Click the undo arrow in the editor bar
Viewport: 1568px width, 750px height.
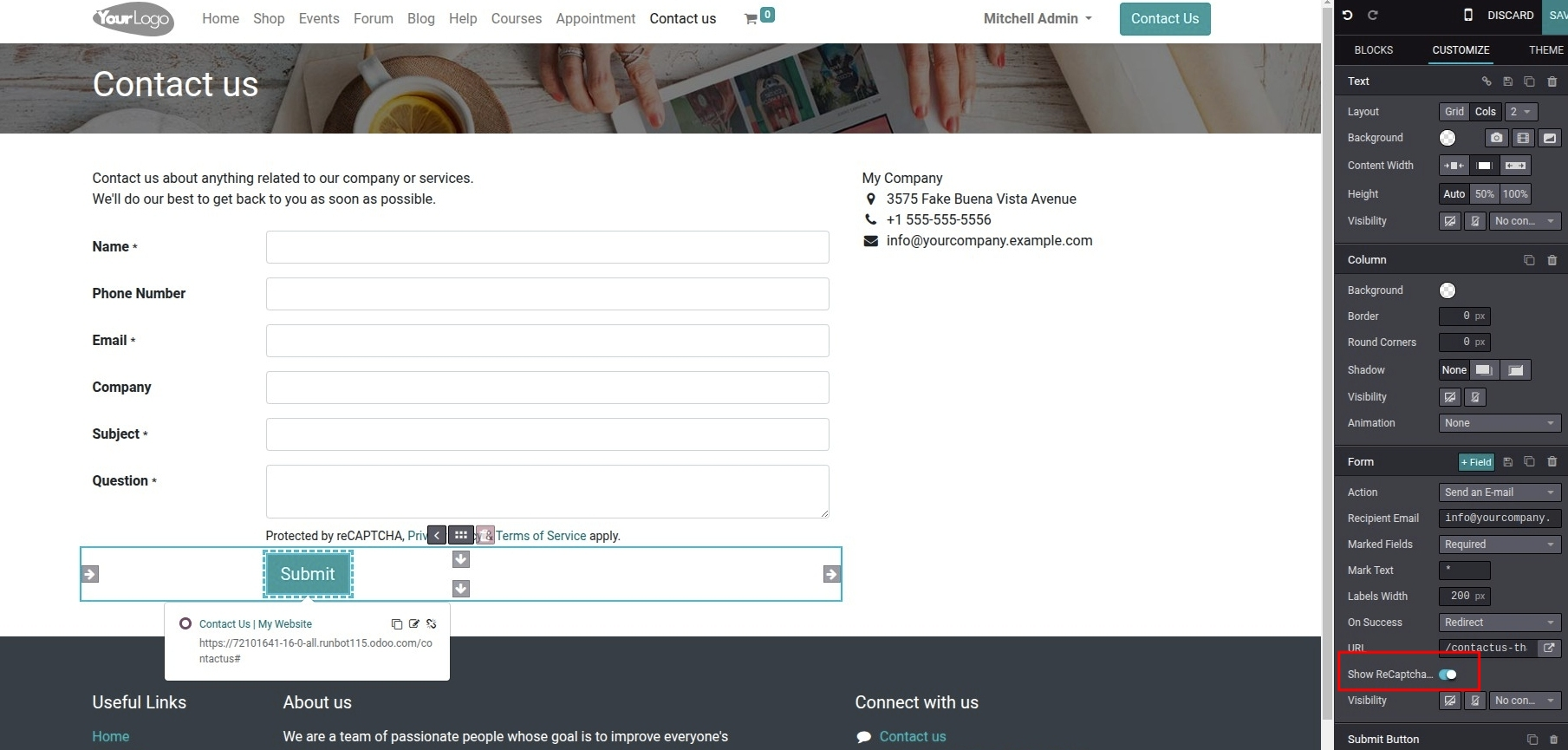coord(1347,15)
